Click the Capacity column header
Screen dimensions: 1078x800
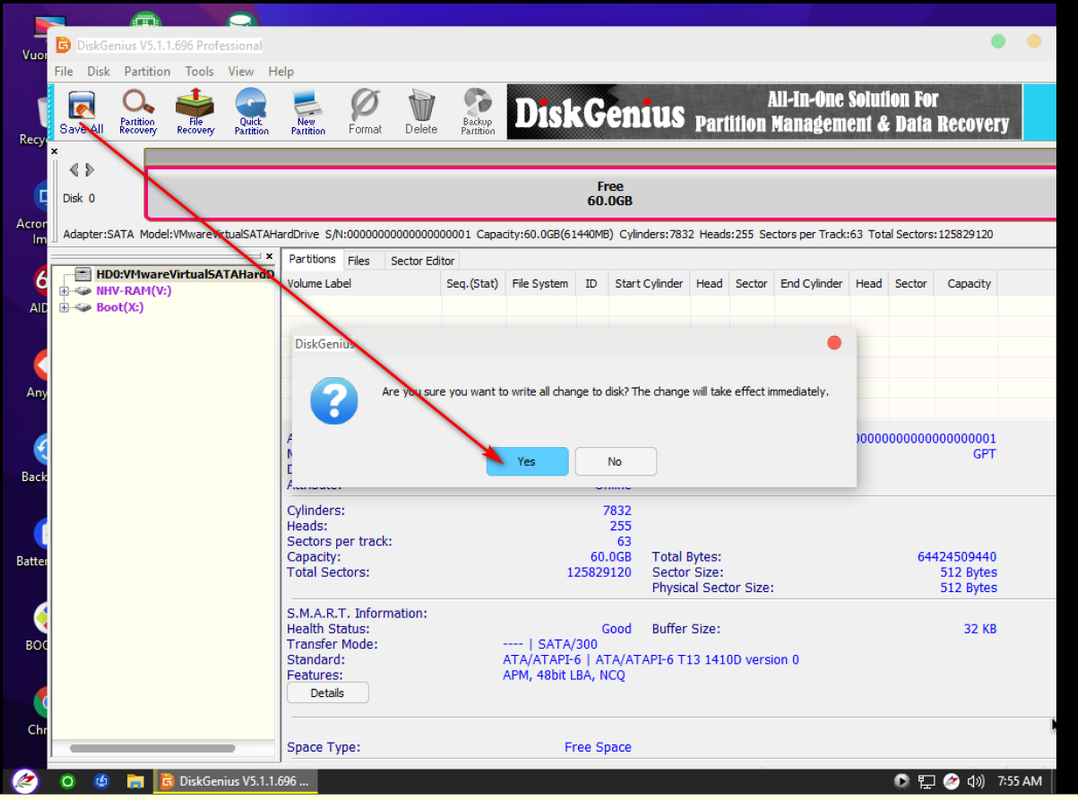[968, 283]
